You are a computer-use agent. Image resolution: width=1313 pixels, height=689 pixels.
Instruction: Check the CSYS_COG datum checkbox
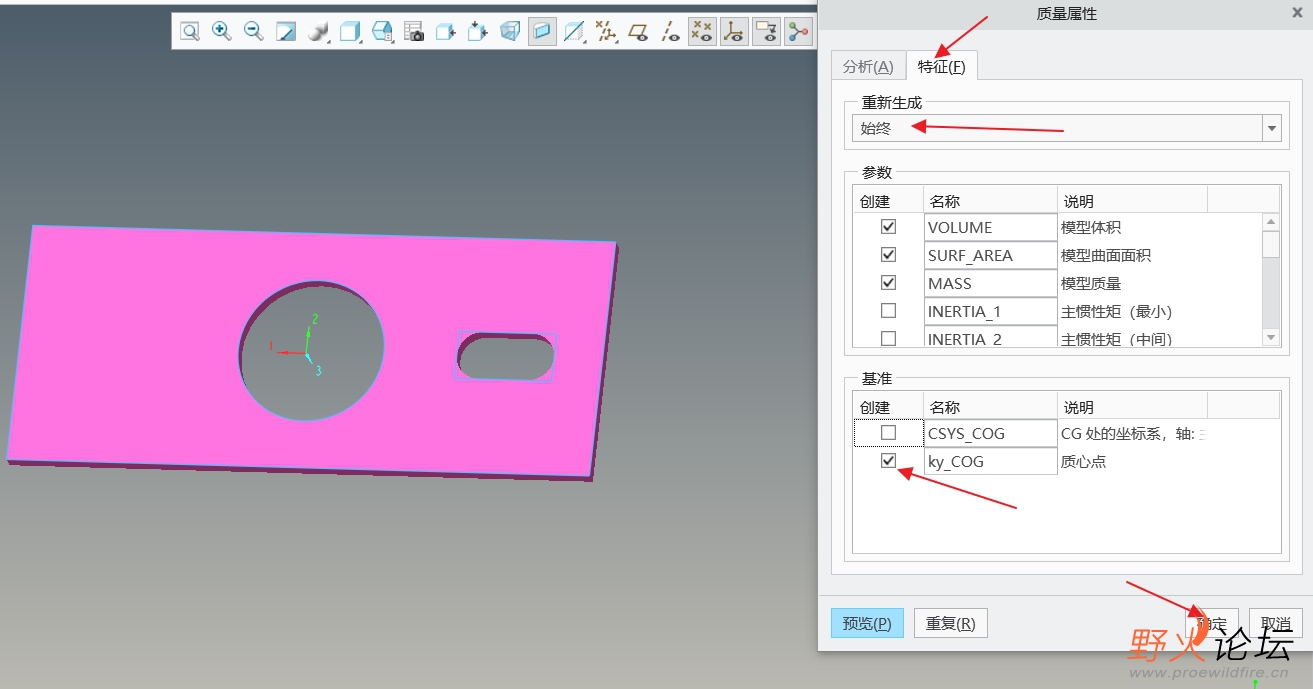coord(888,433)
